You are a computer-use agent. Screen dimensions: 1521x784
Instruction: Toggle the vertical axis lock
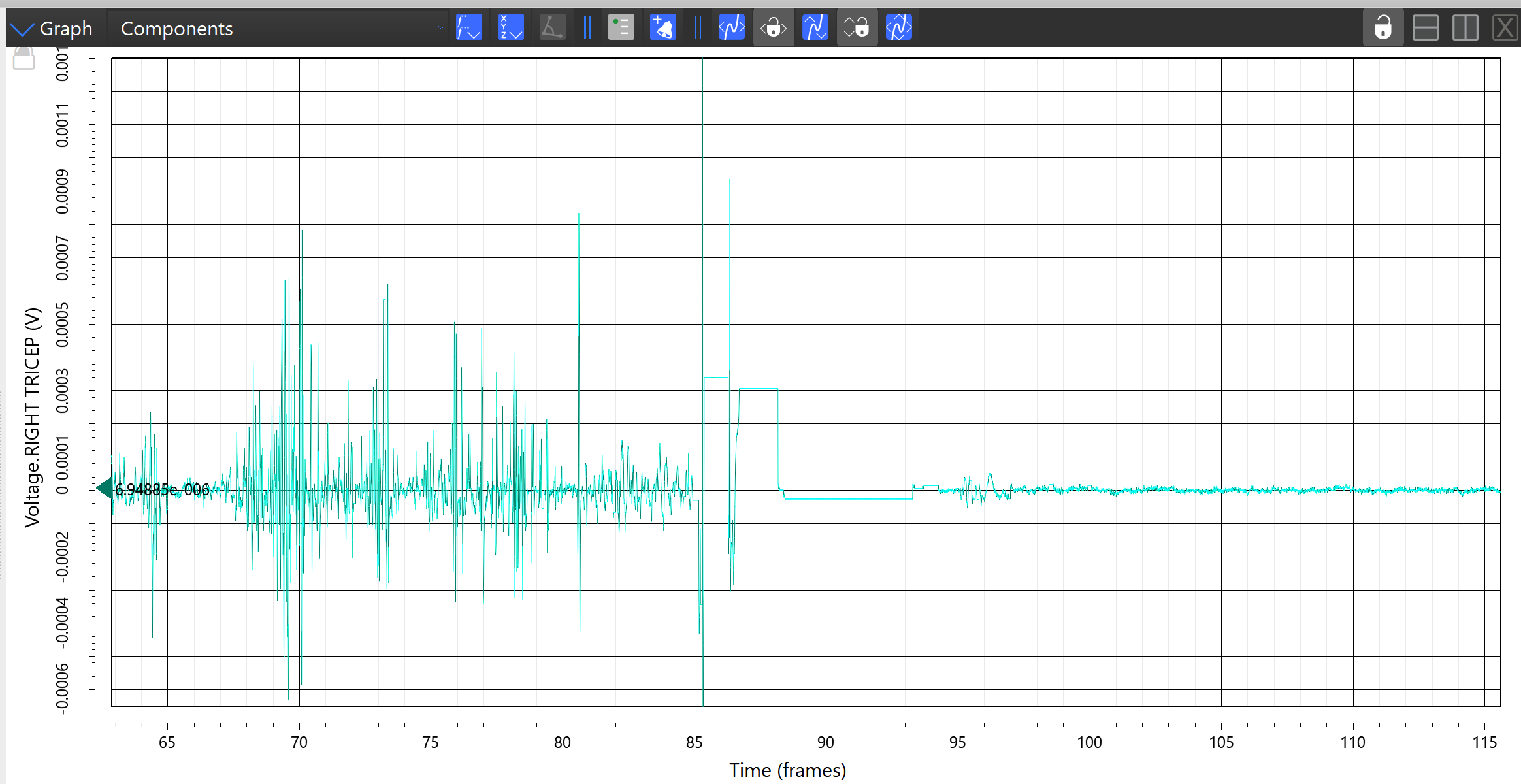pyautogui.click(x=857, y=27)
